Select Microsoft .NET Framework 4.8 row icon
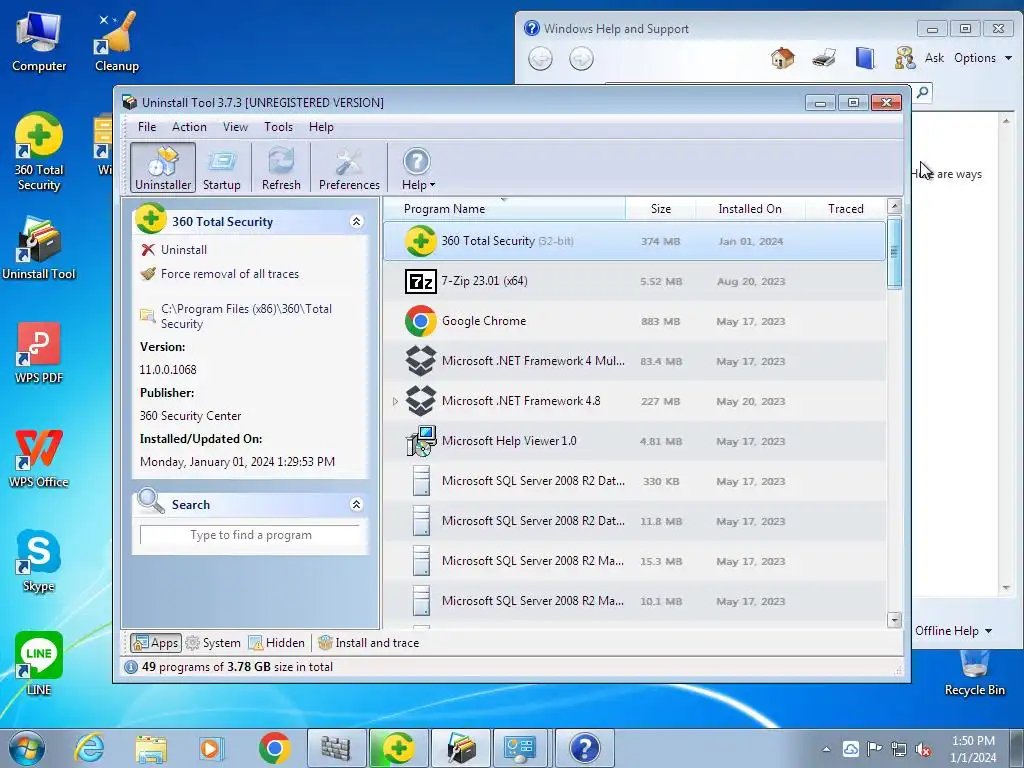The width and height of the screenshot is (1024, 768). click(x=421, y=401)
